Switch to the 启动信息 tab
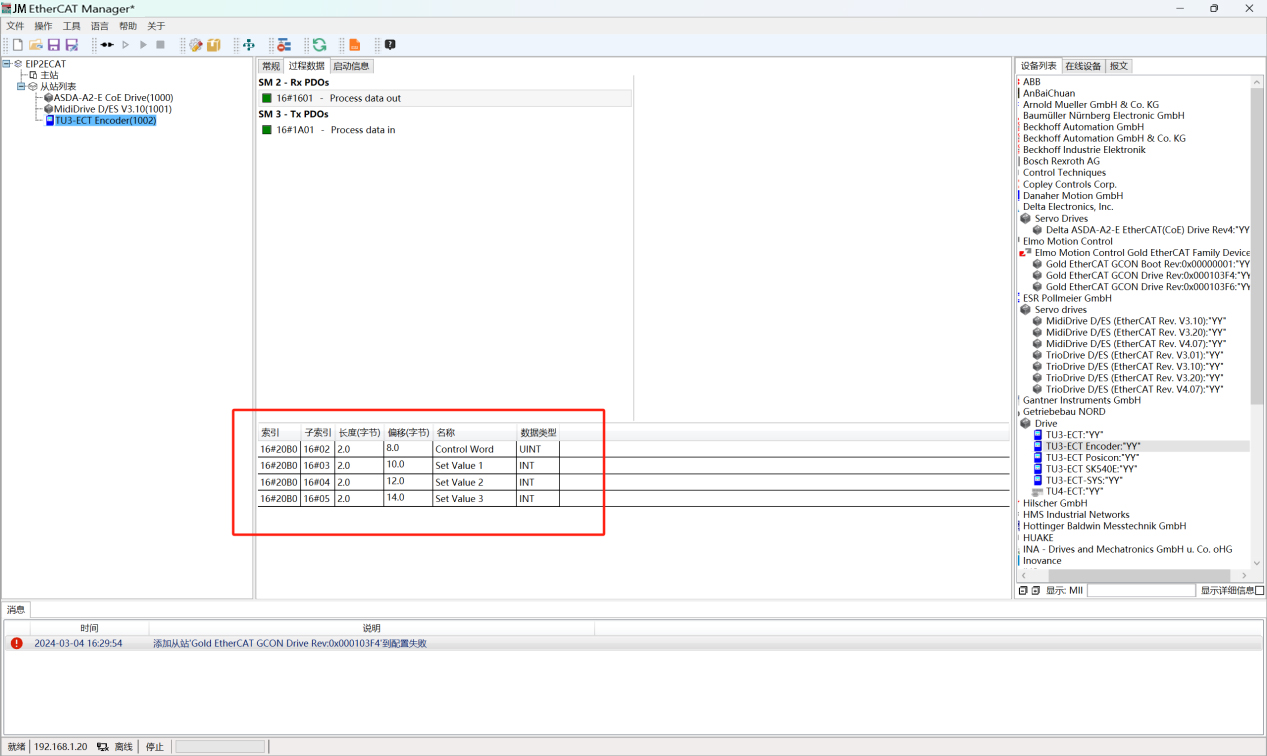Image resolution: width=1267 pixels, height=756 pixels. click(x=351, y=66)
